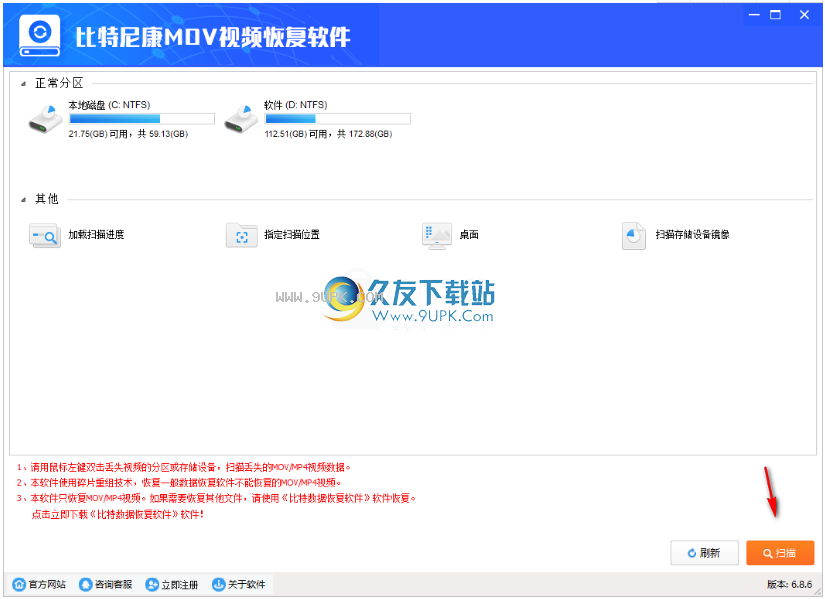
Task: Maximize the application window
Action: coord(776,15)
